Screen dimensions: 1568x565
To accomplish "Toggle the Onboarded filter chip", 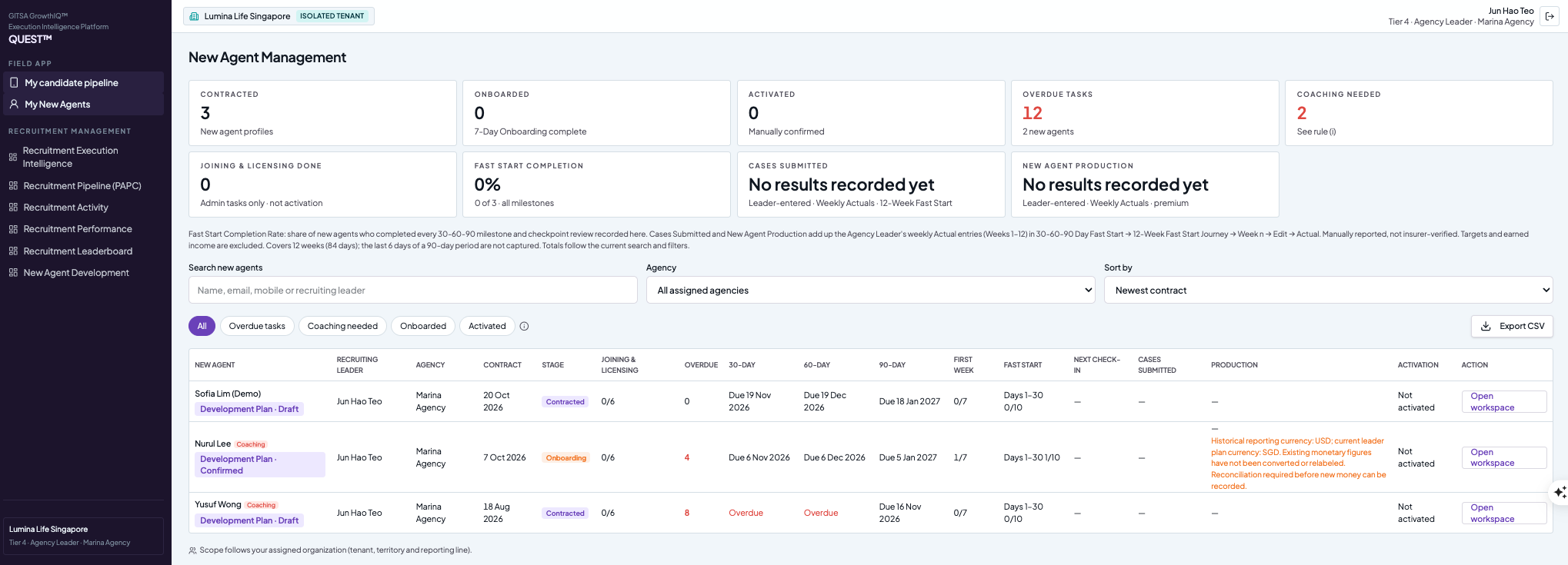I will click(x=423, y=326).
